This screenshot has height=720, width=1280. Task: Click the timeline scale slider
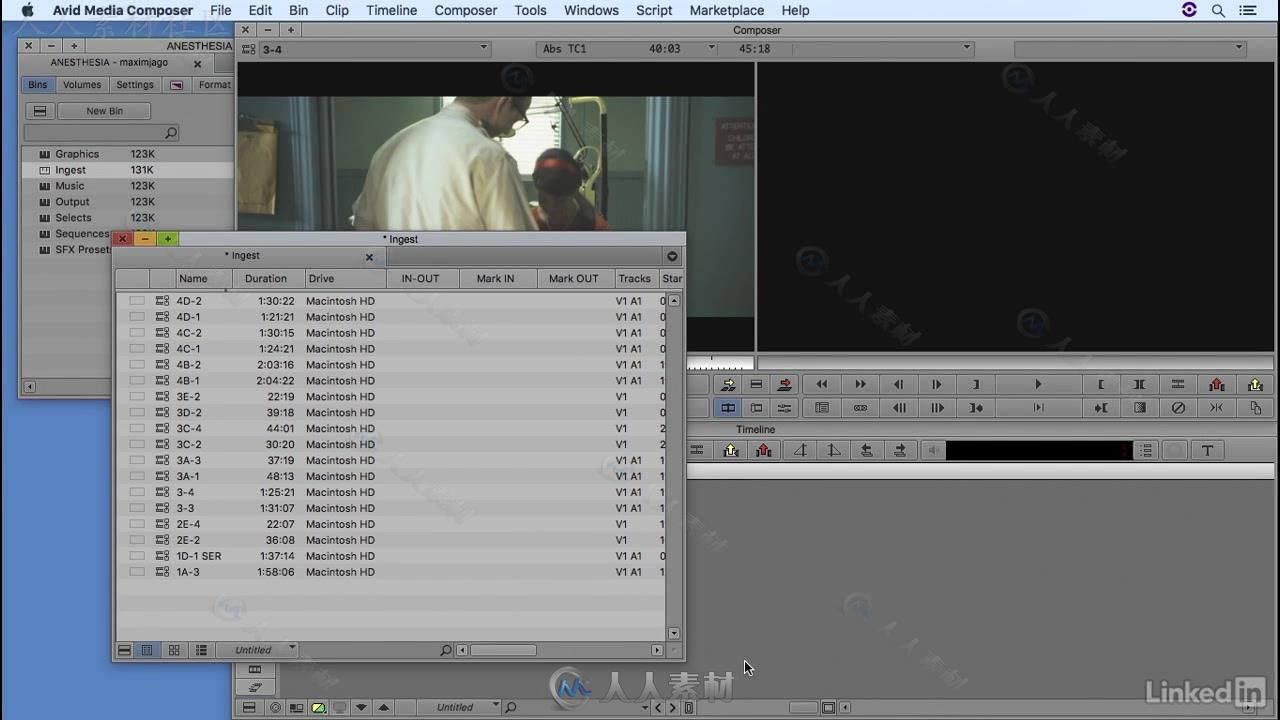(x=804, y=708)
